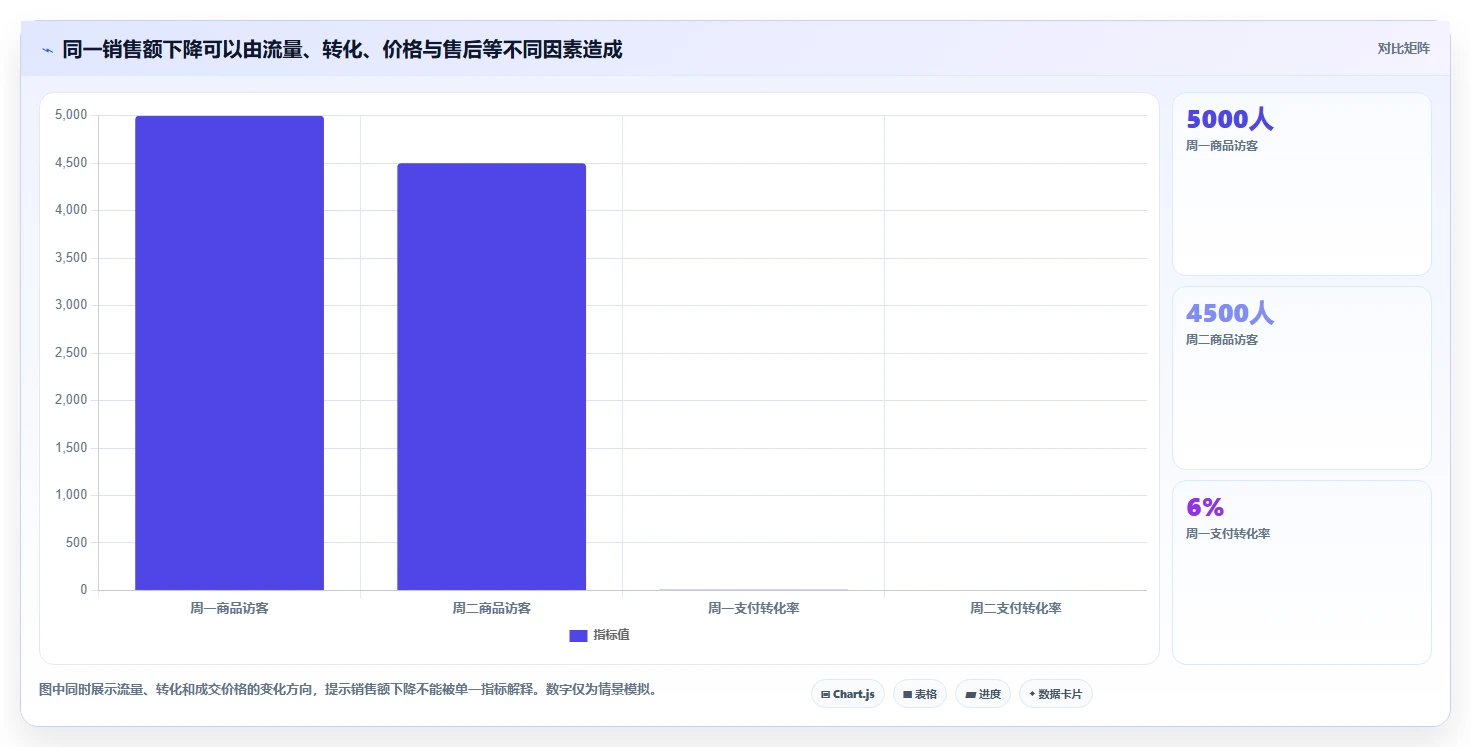Click the 周二商品访客 bar in chart
This screenshot has width=1471, height=747.
[491, 377]
